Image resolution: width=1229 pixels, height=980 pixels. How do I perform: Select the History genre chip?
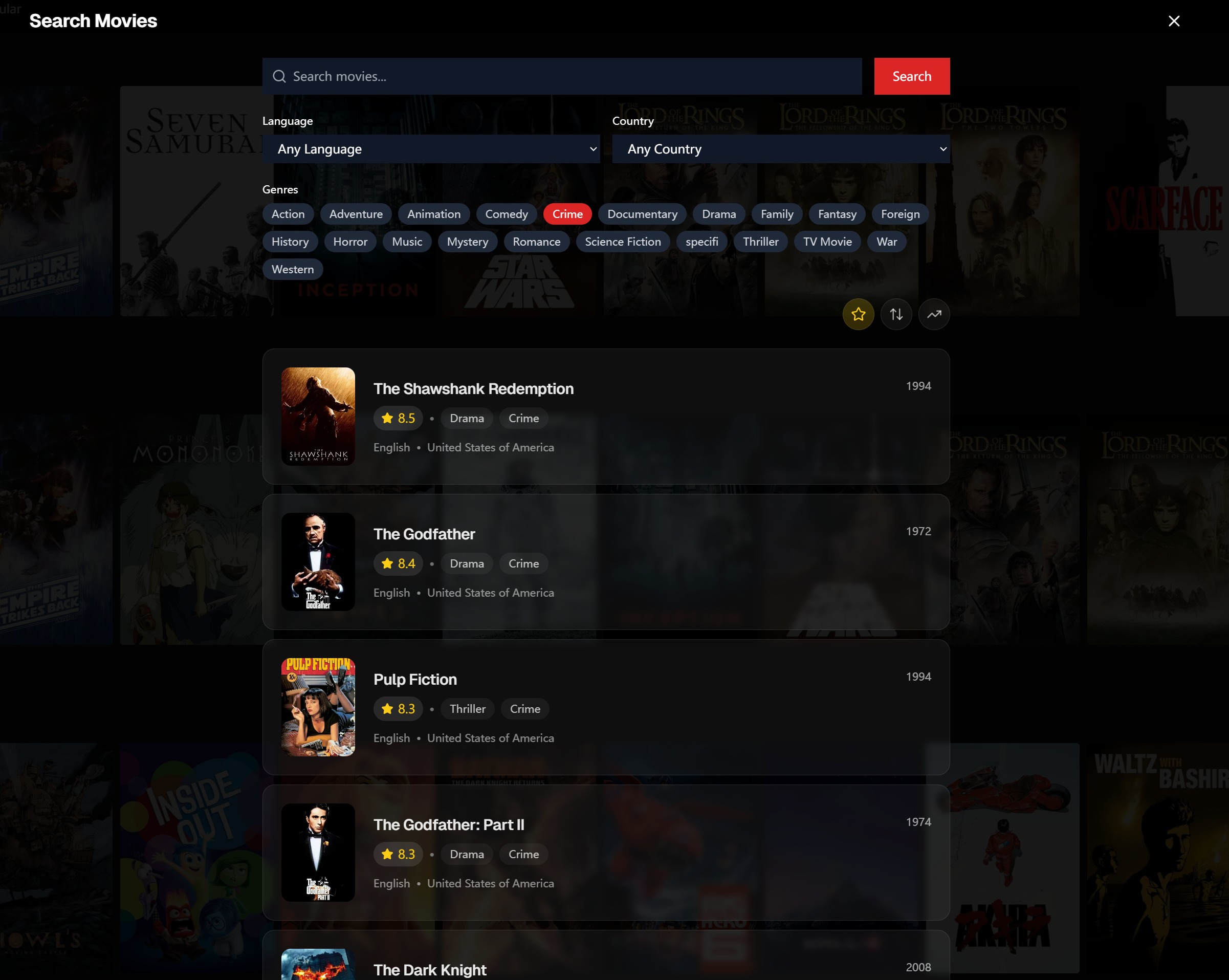[290, 242]
